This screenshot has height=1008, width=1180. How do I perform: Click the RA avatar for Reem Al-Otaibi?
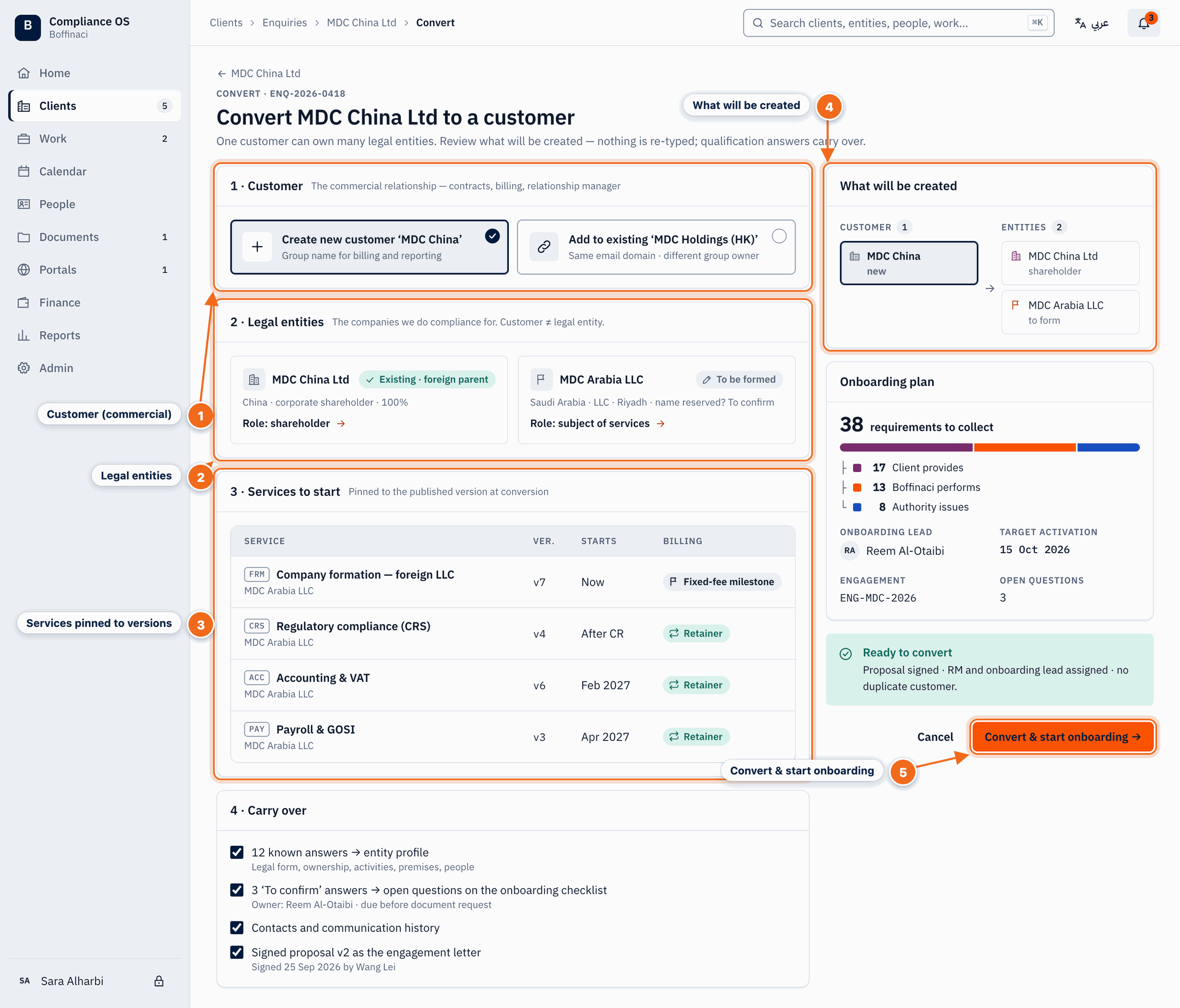click(x=849, y=551)
